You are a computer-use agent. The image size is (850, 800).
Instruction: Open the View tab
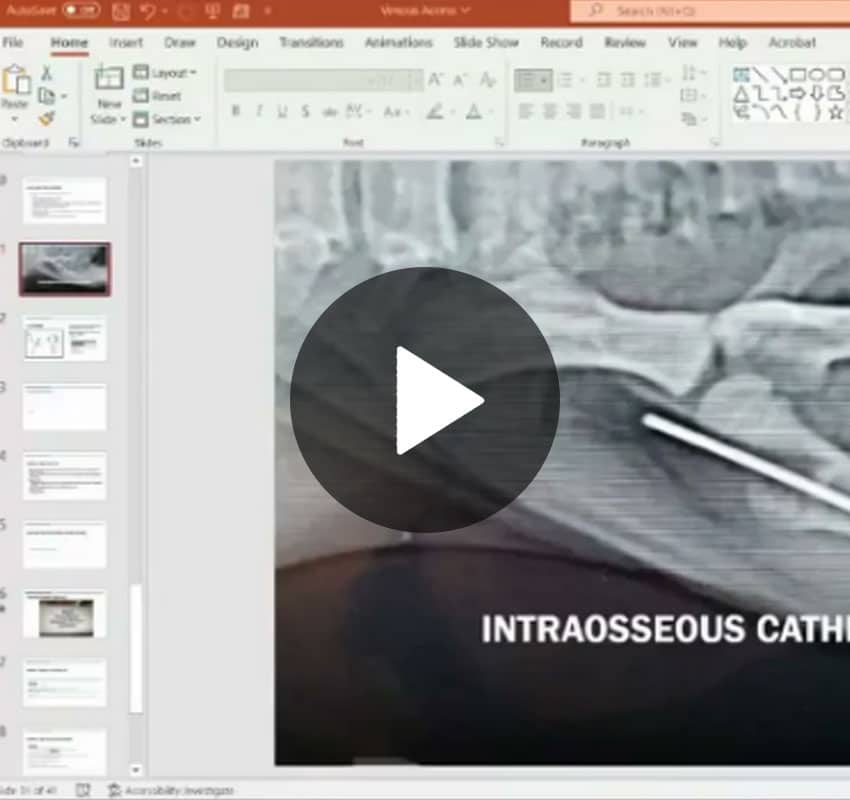(682, 42)
